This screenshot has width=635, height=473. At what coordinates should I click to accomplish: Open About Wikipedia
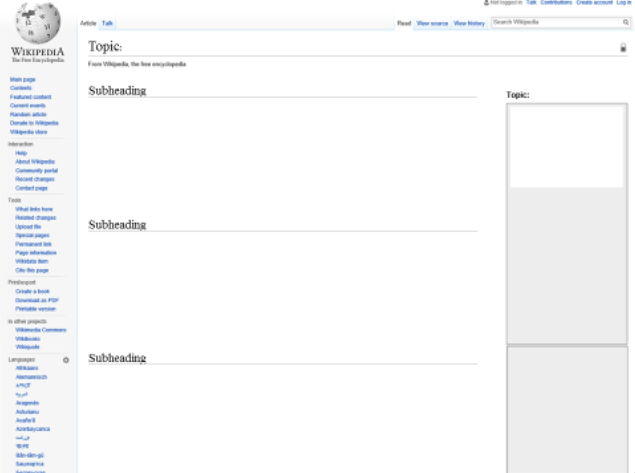[35, 162]
